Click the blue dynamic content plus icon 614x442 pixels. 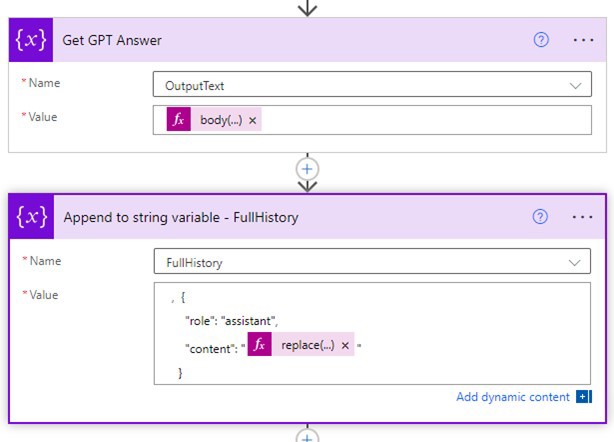[x=584, y=397]
